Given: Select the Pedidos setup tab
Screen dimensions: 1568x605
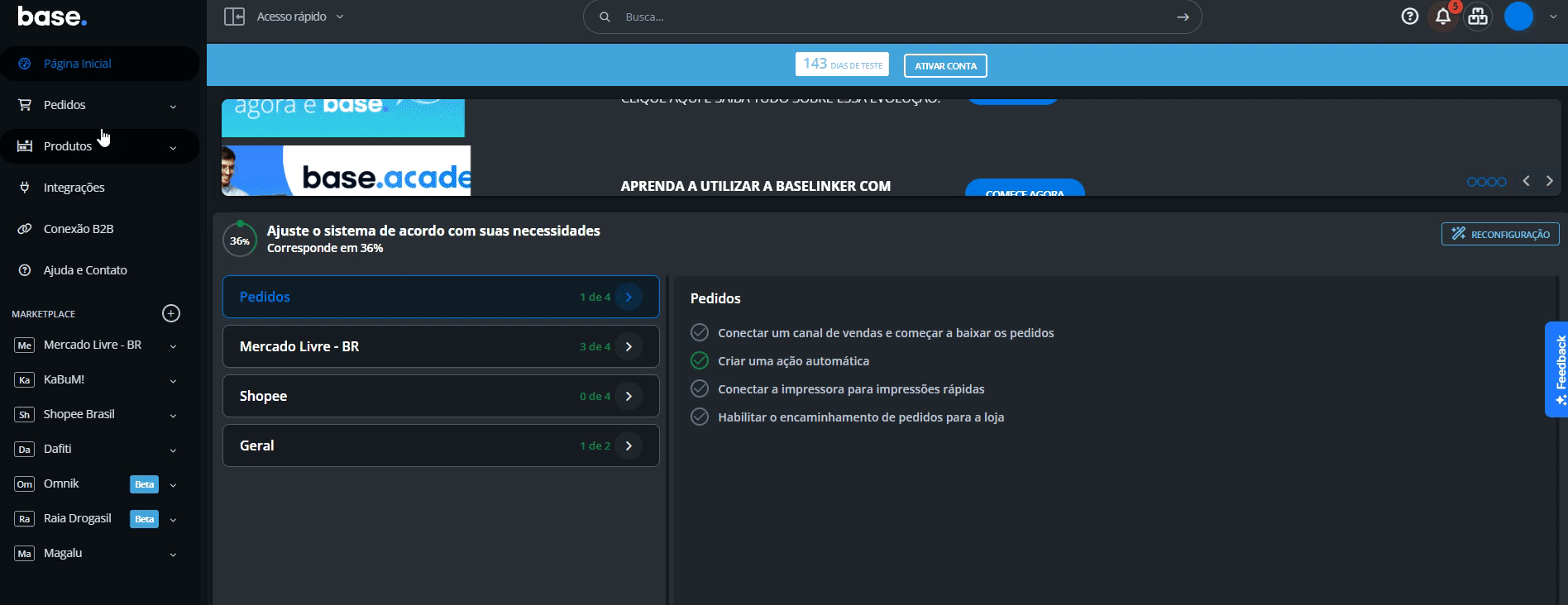Looking at the screenshot, I should click(x=441, y=297).
